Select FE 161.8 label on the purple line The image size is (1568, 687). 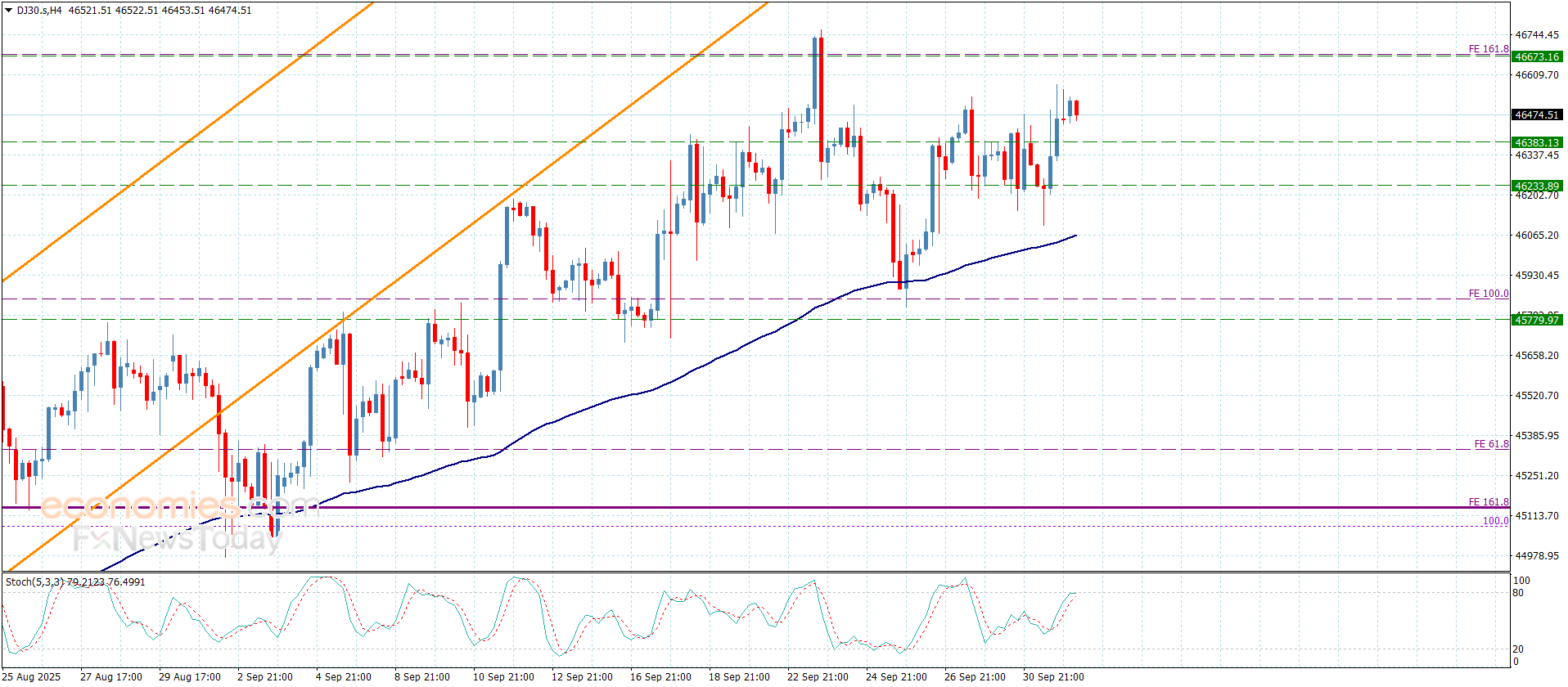1489,502
